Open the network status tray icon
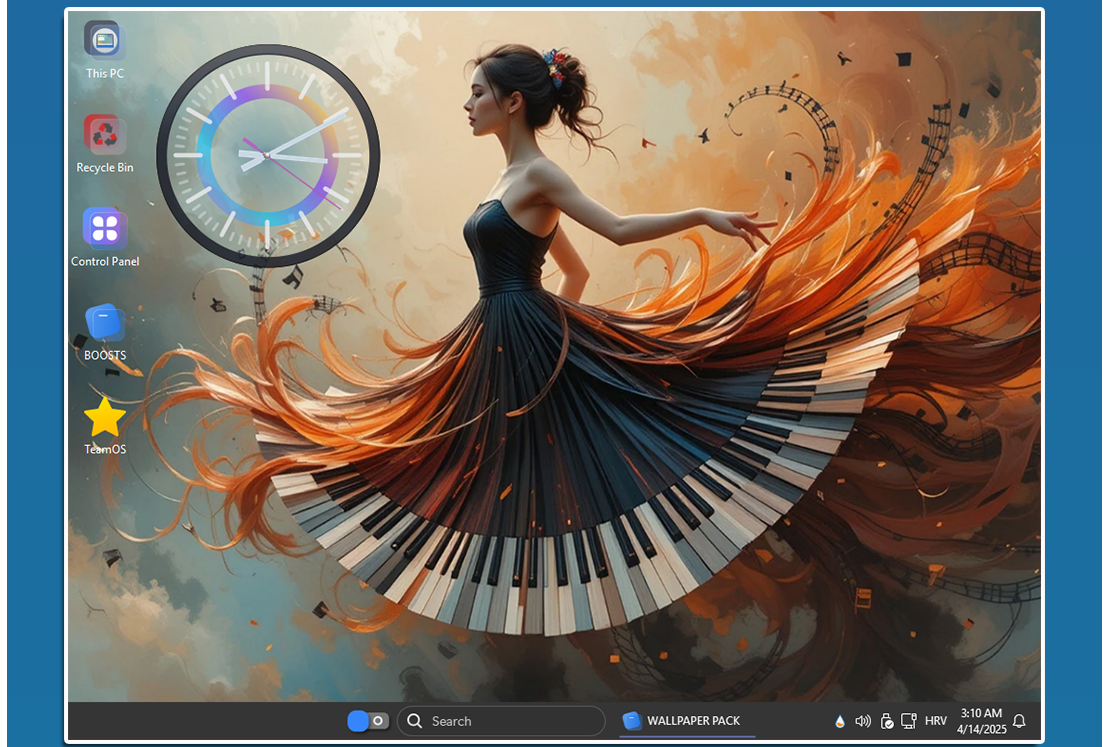 coord(909,721)
